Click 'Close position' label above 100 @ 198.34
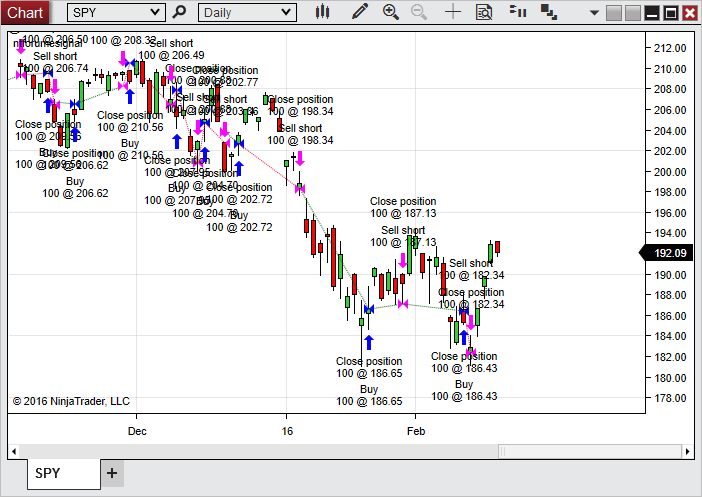702x497 pixels. 300,99
